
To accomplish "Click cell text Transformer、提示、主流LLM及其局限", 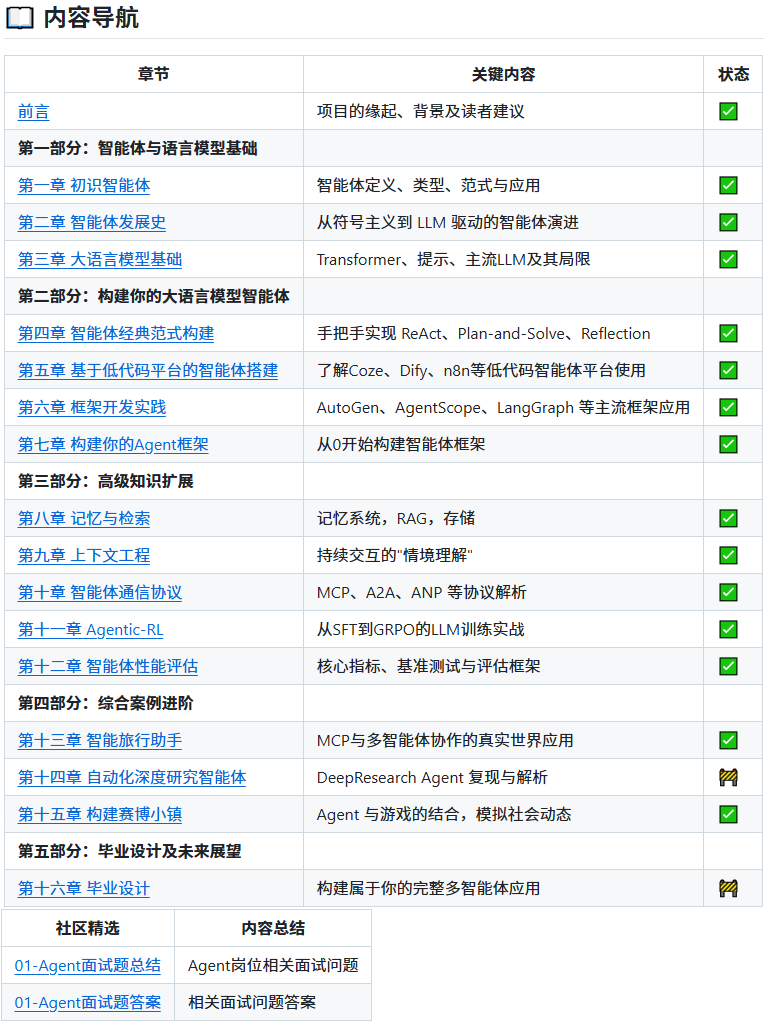I will pyautogui.click(x=453, y=260).
